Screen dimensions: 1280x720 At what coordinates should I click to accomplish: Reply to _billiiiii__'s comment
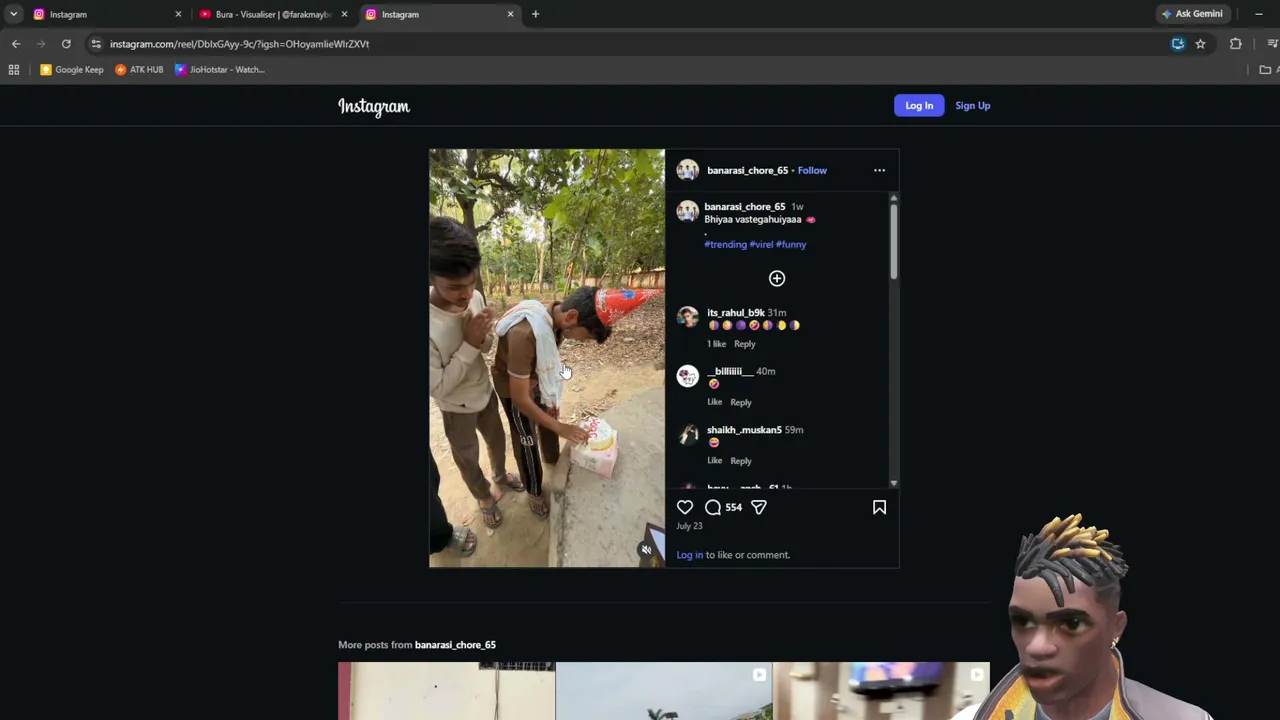click(x=741, y=402)
